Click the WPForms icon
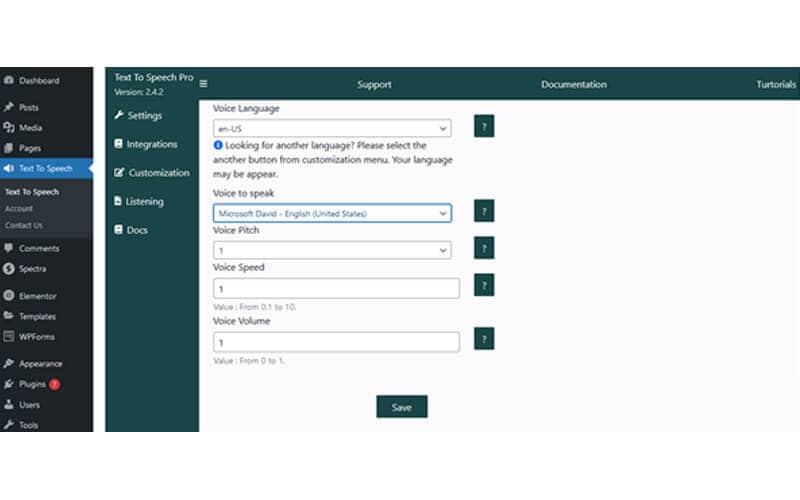 [x=9, y=336]
